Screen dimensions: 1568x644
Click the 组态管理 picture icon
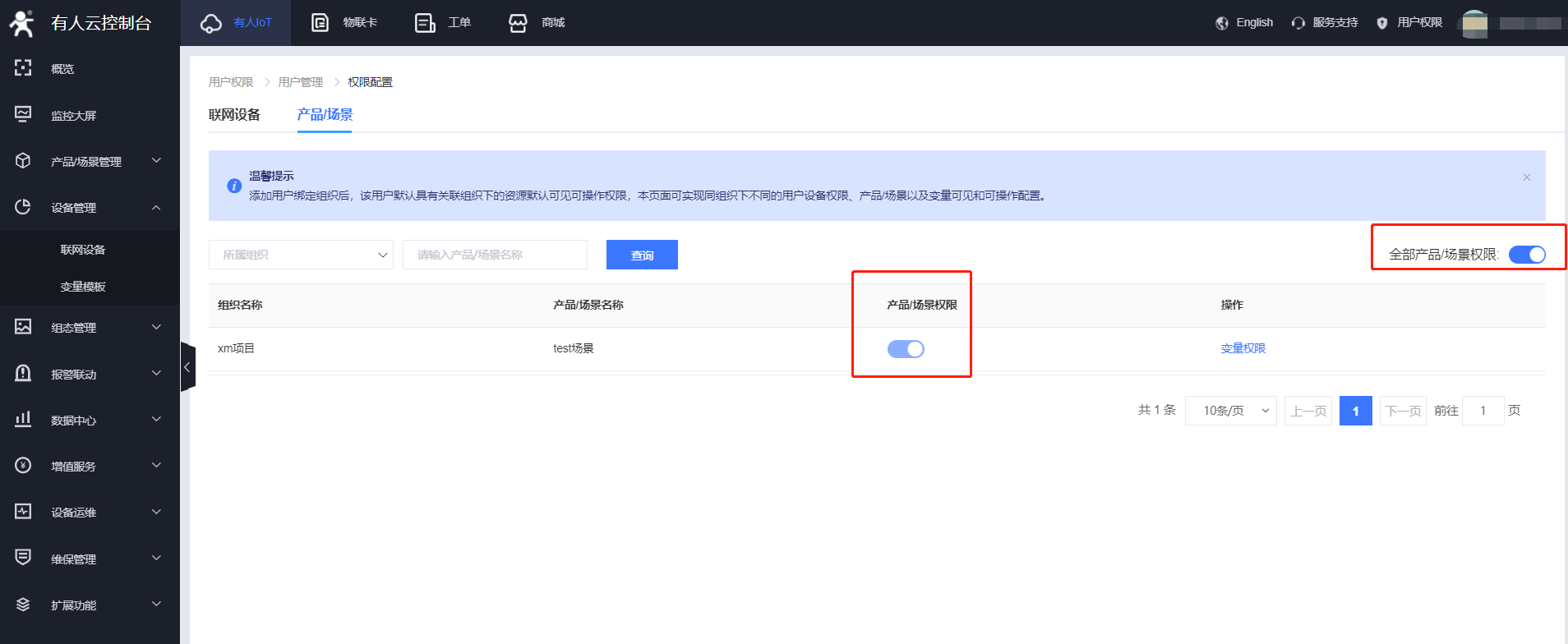pyautogui.click(x=23, y=327)
